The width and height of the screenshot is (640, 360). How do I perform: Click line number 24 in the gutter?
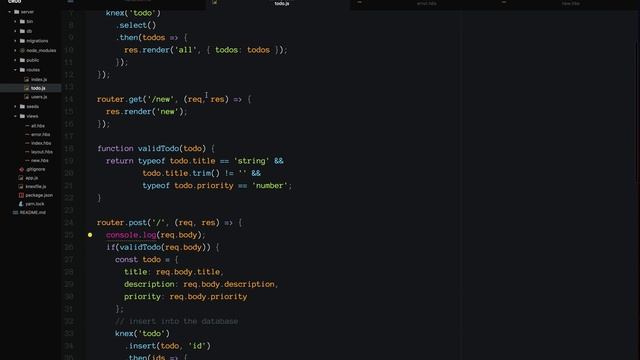(69, 222)
